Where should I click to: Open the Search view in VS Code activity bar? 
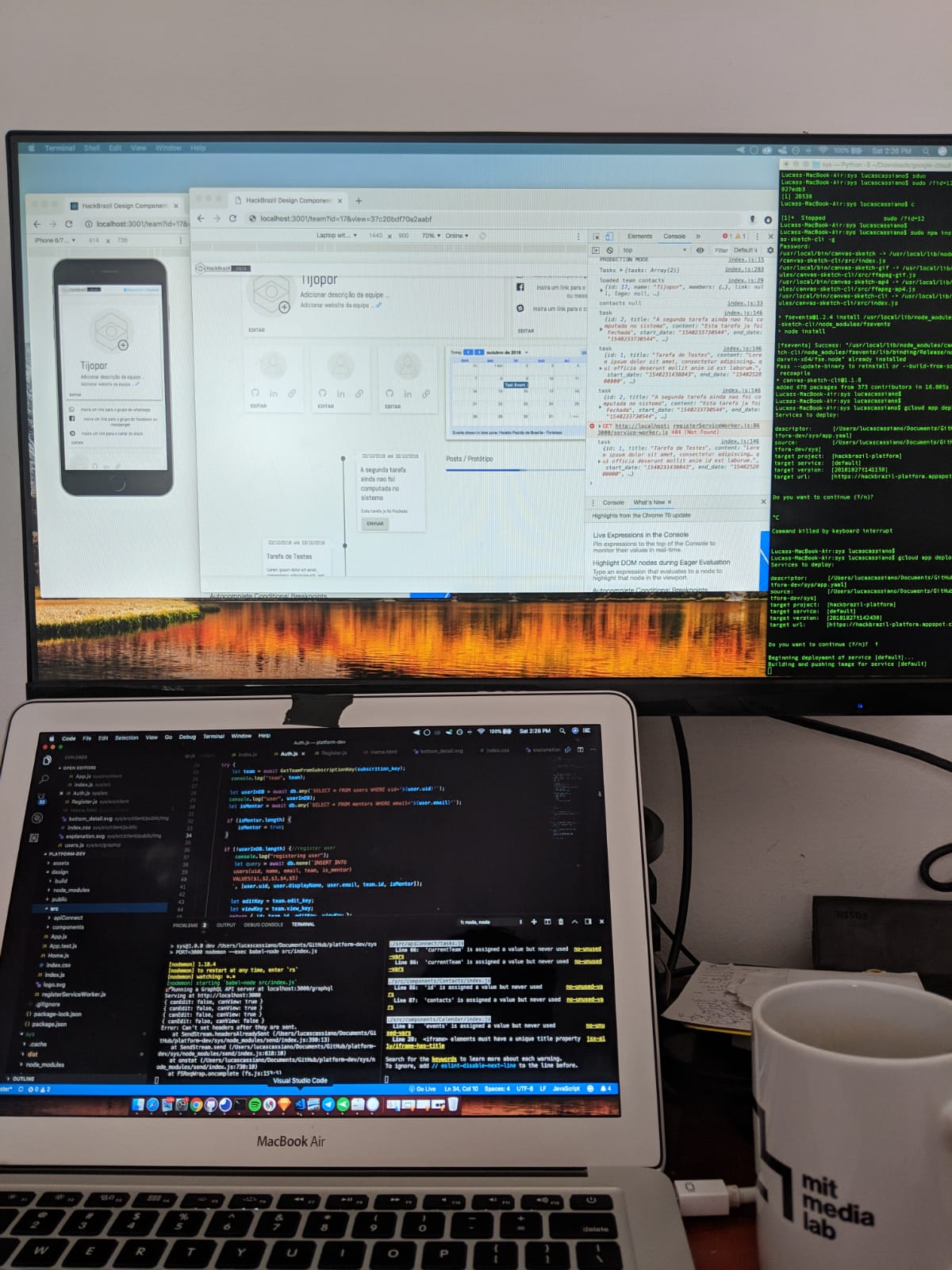pyautogui.click(x=44, y=779)
